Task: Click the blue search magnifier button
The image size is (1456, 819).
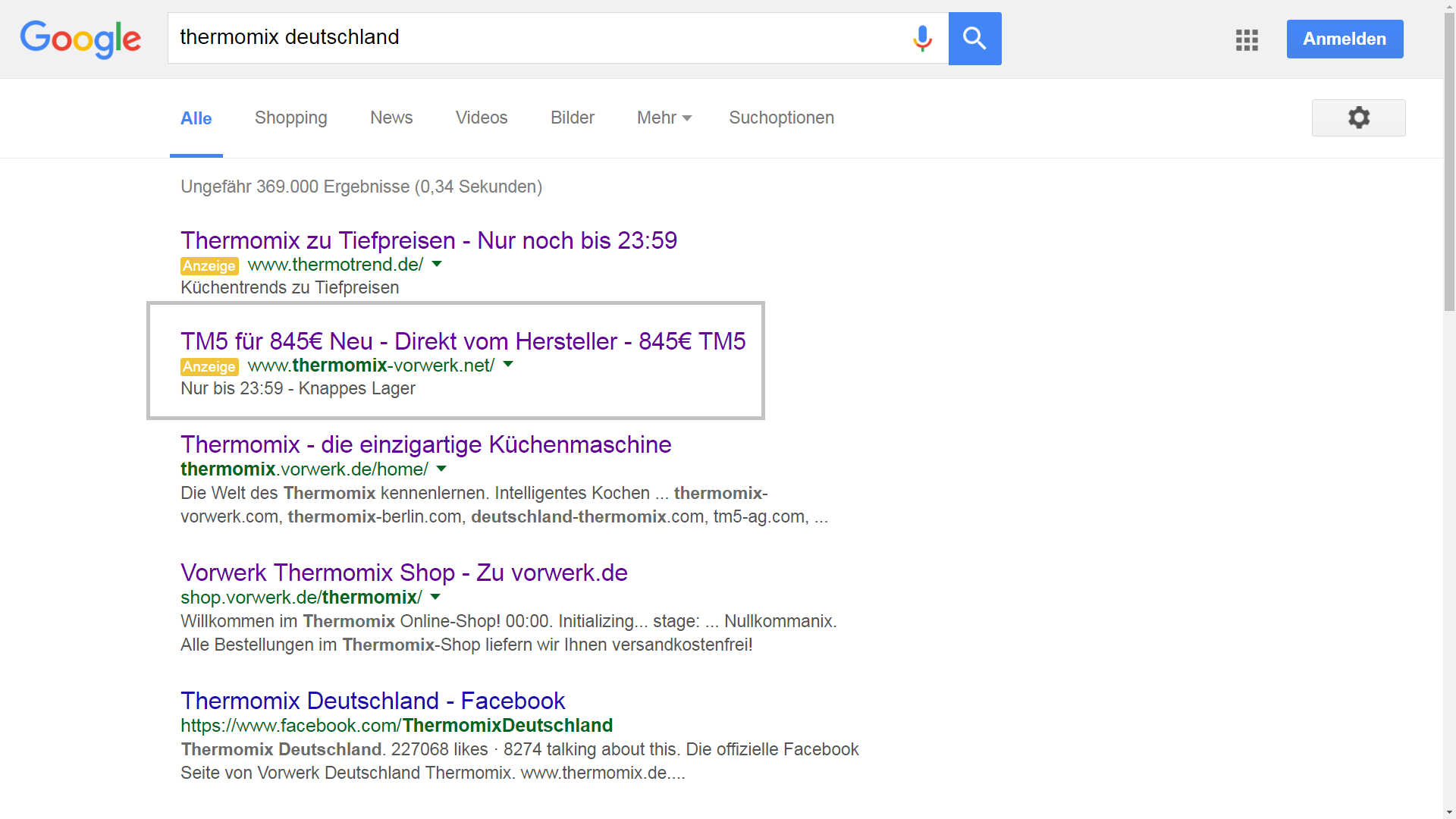Action: point(974,39)
